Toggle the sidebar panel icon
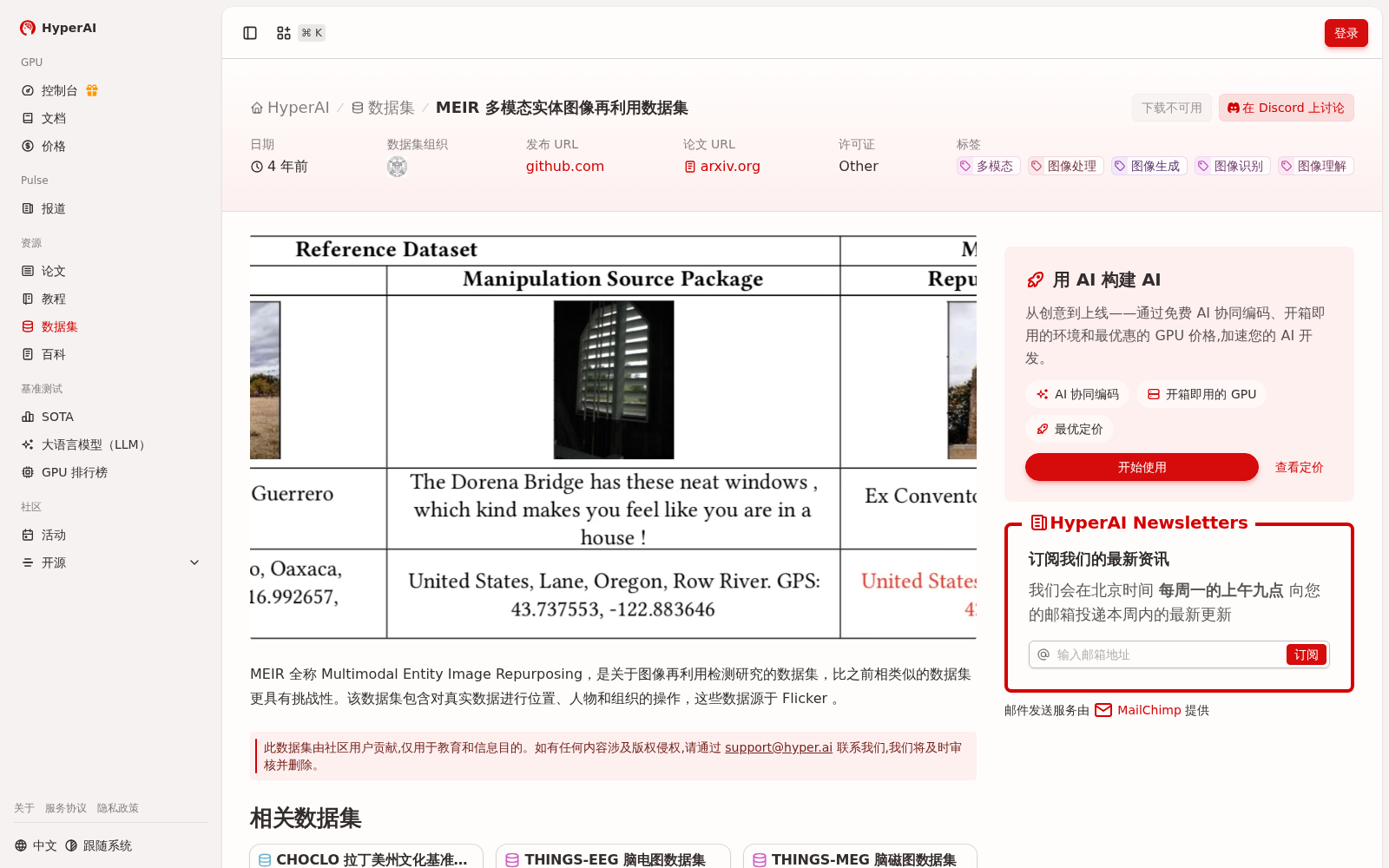The width and height of the screenshot is (1389, 868). tap(250, 33)
